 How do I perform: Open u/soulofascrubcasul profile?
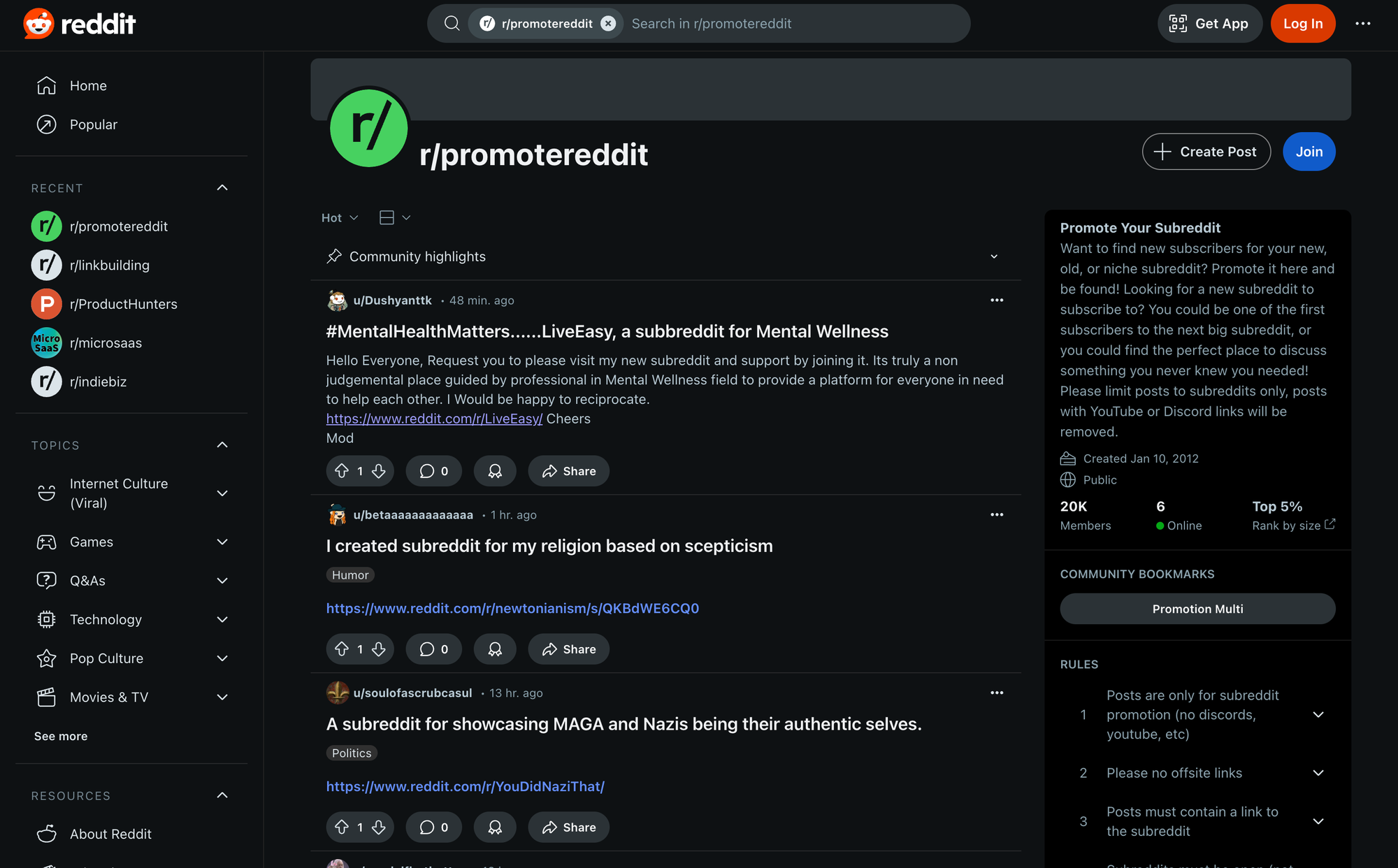[x=412, y=693]
